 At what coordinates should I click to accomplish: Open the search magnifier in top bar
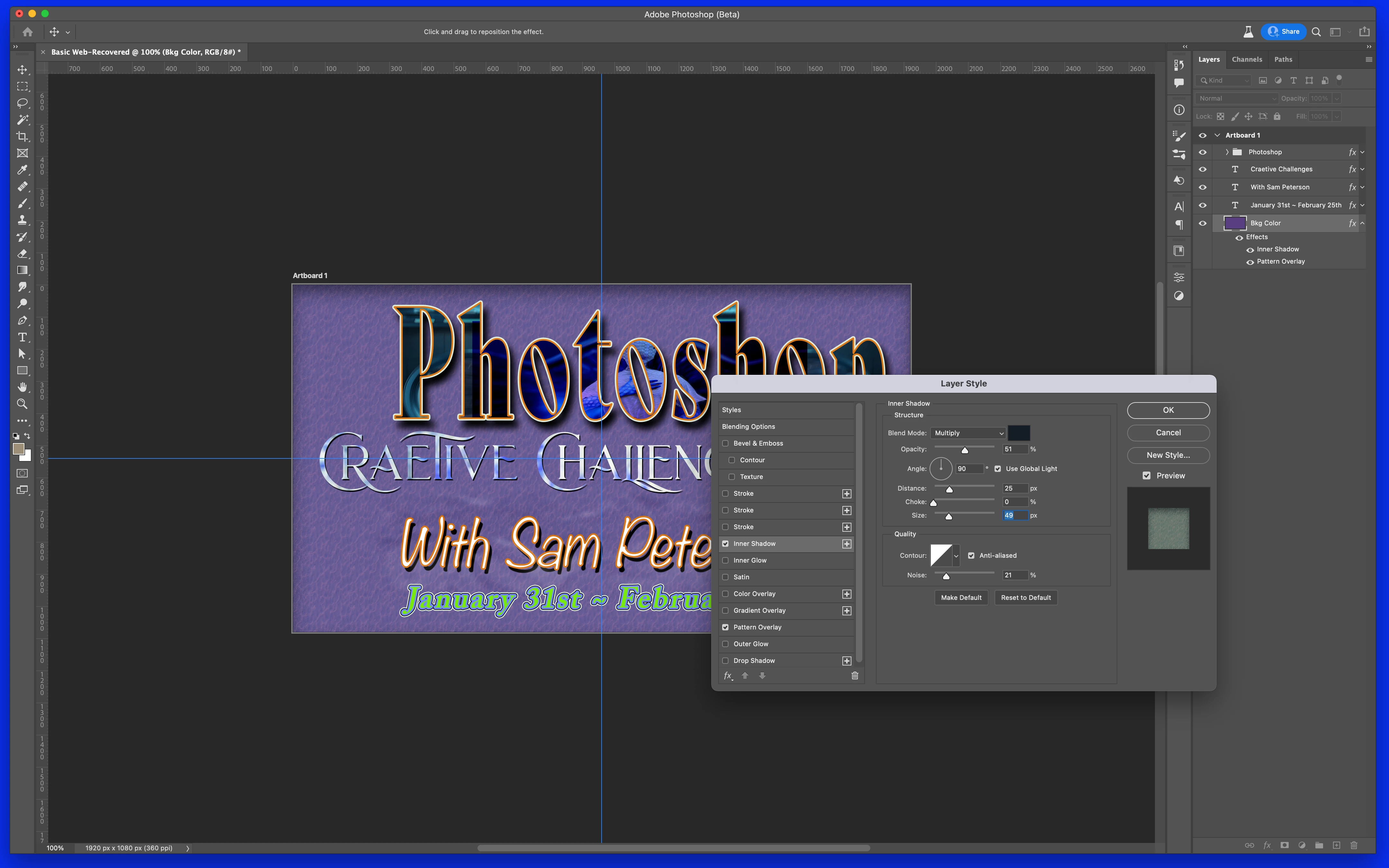coord(1317,32)
